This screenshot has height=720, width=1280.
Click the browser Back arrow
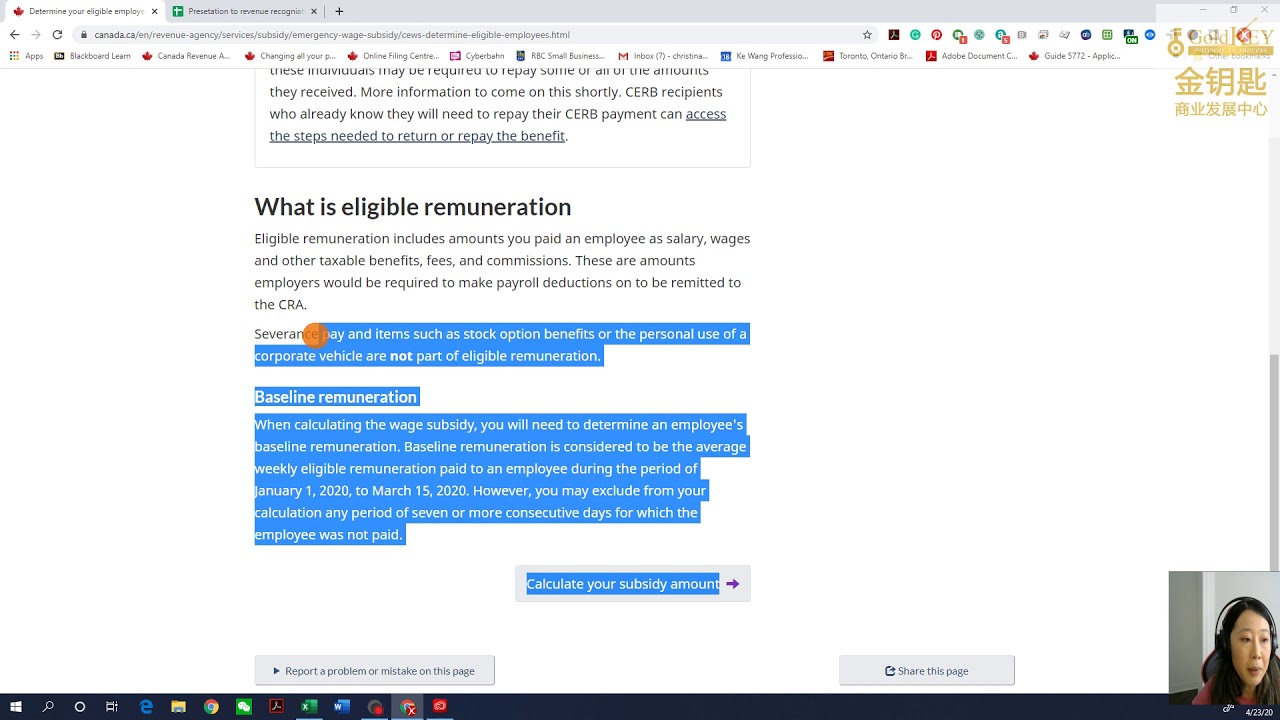click(14, 34)
